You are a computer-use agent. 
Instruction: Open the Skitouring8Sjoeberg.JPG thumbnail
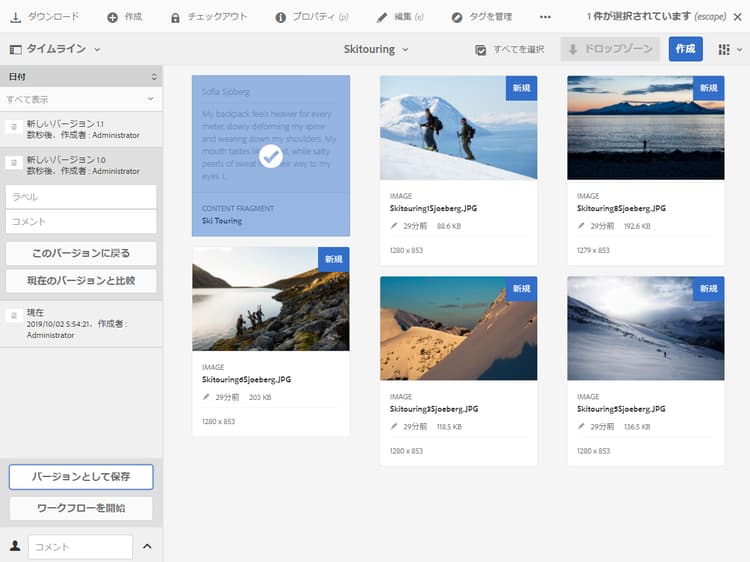[646, 128]
